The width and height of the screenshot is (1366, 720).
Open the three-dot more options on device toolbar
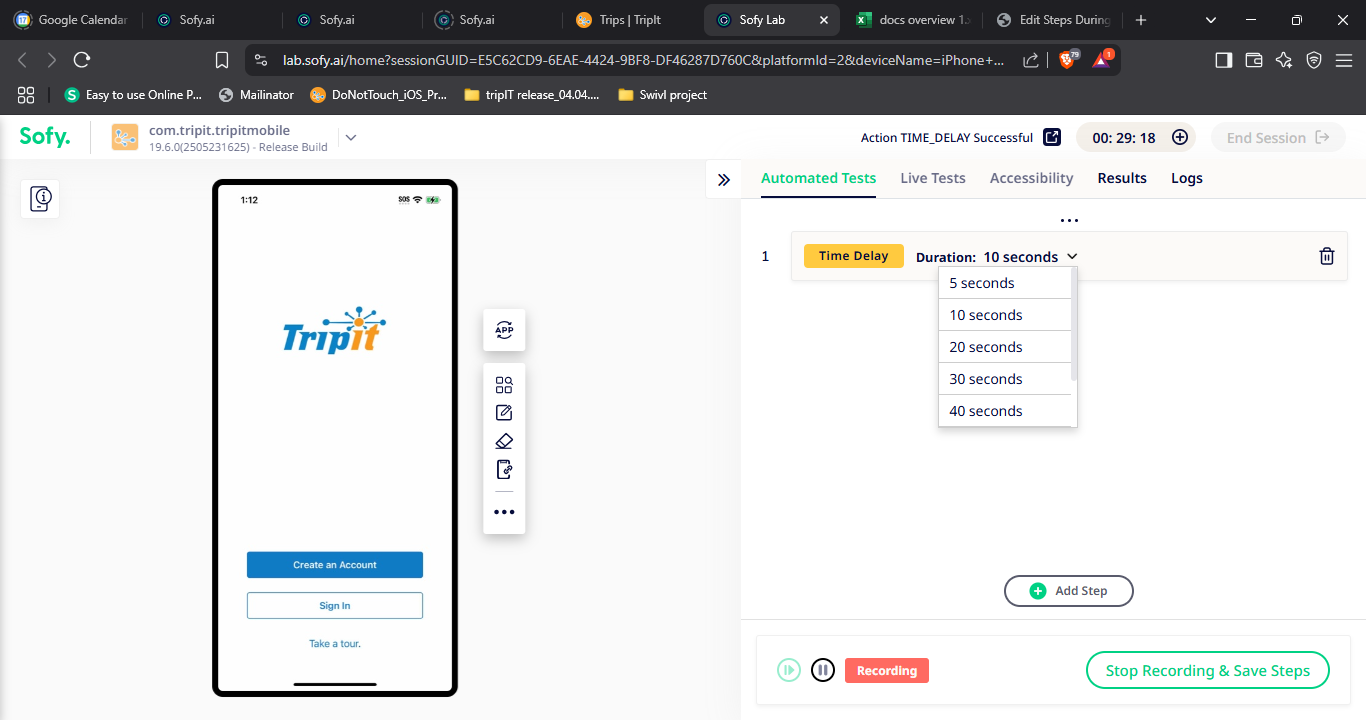tap(504, 512)
